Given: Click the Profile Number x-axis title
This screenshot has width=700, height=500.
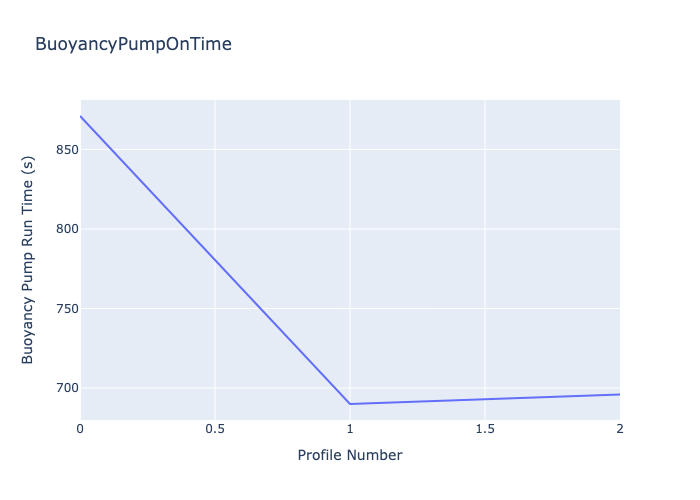Looking at the screenshot, I should click(350, 455).
